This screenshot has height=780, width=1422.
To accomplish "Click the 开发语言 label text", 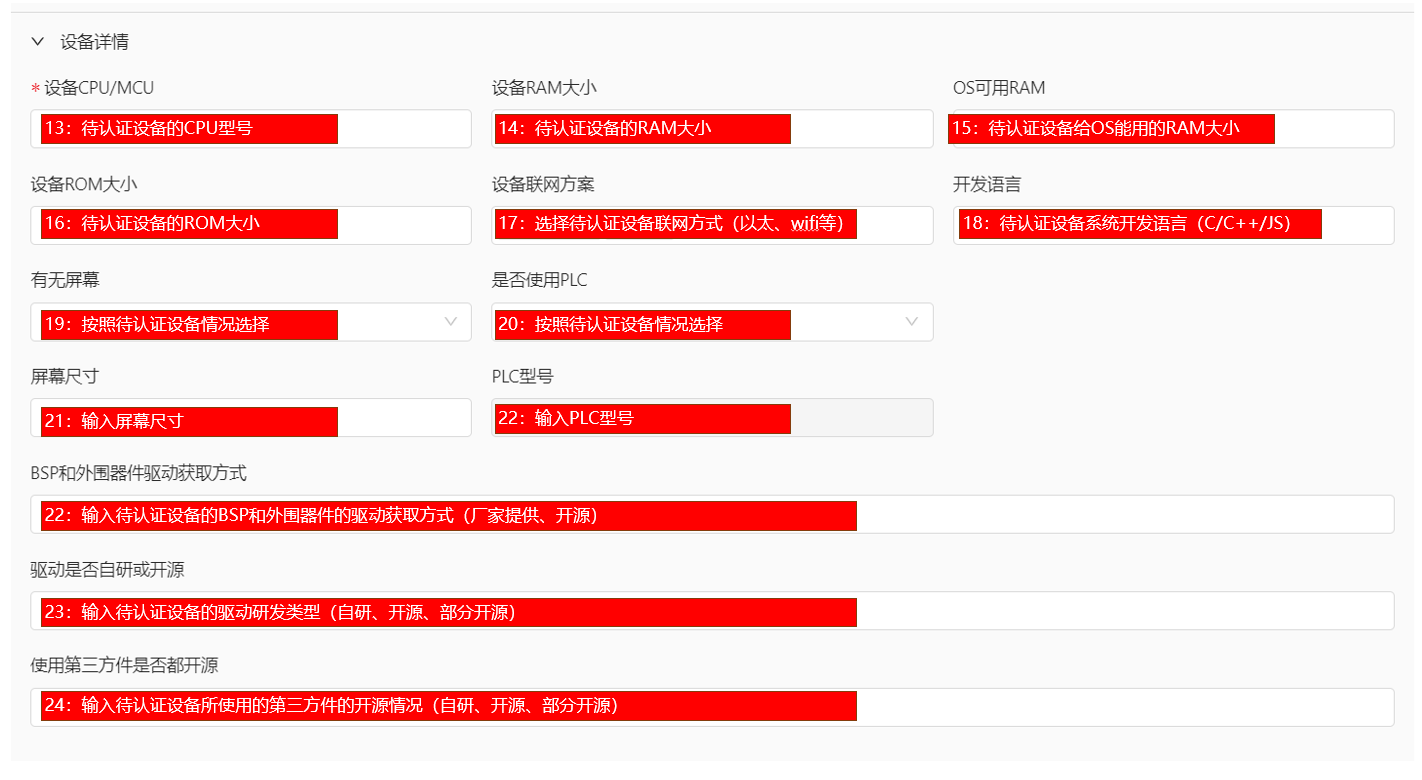I will click(986, 185).
